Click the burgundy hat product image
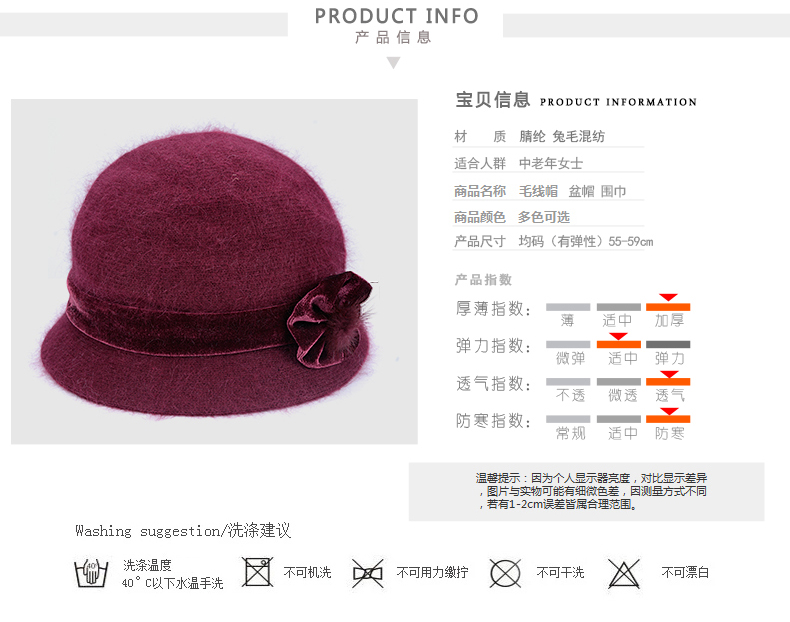Screen dimensions: 790x622 (214, 271)
